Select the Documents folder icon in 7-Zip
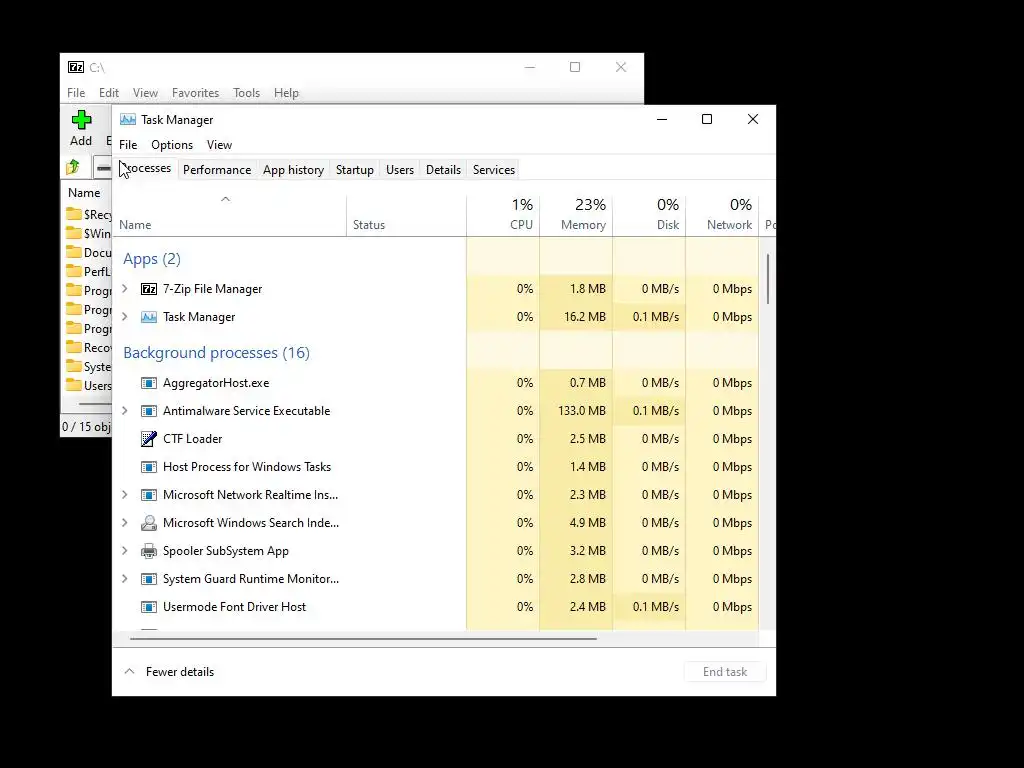 coord(74,252)
